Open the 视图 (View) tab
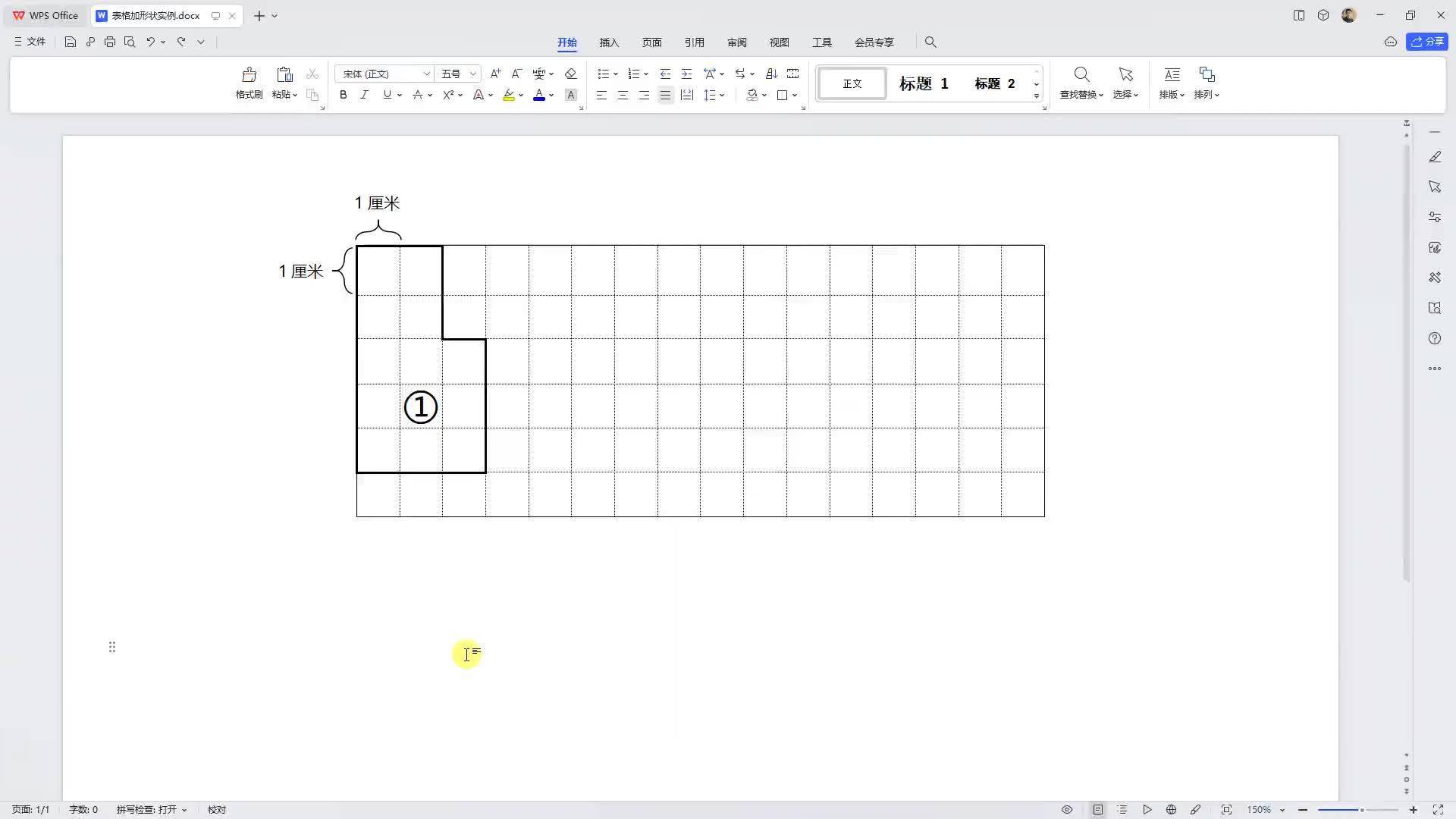Screen dimensions: 1456x819 point(779,42)
